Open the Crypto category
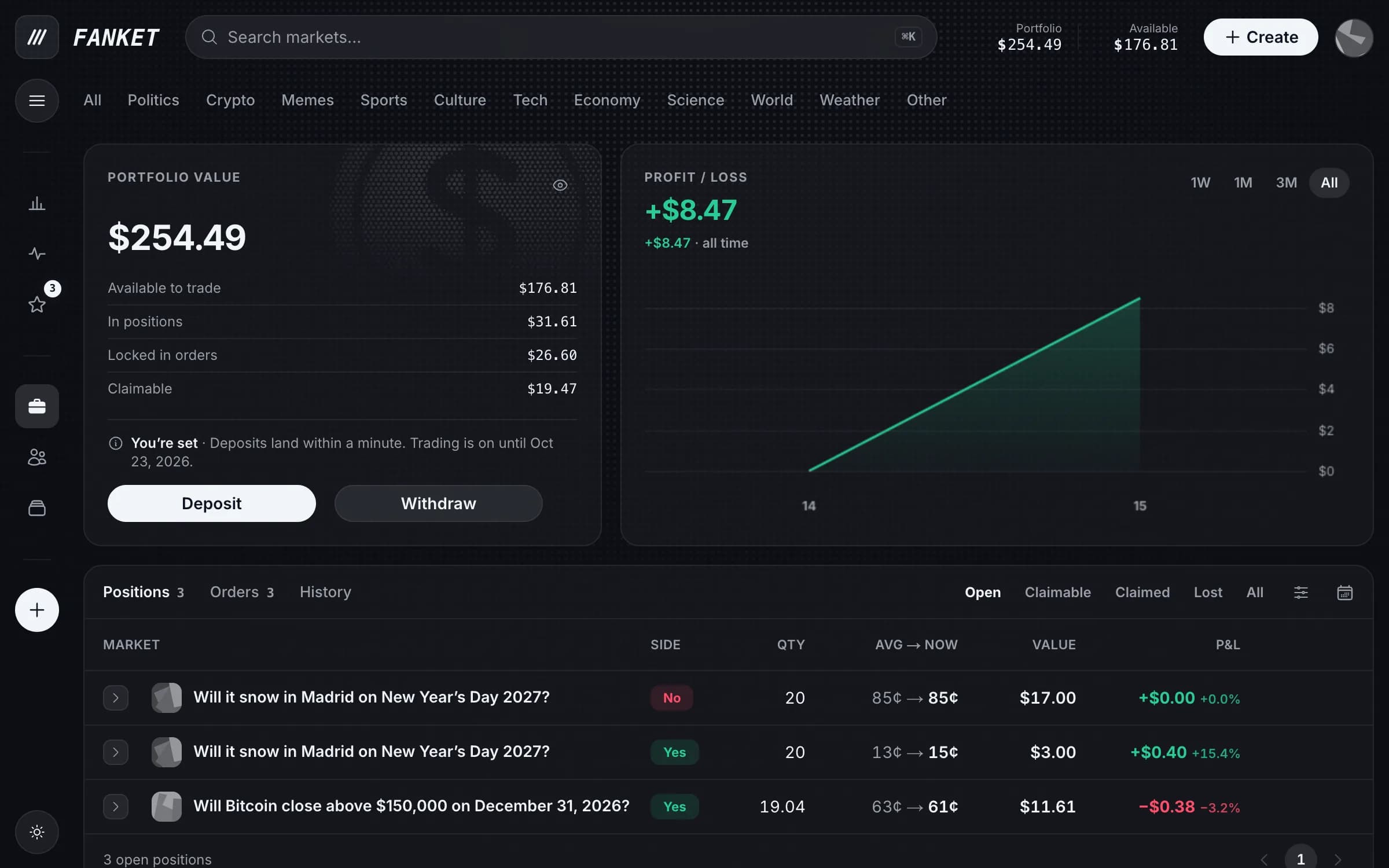The height and width of the screenshot is (868, 1389). [x=230, y=100]
